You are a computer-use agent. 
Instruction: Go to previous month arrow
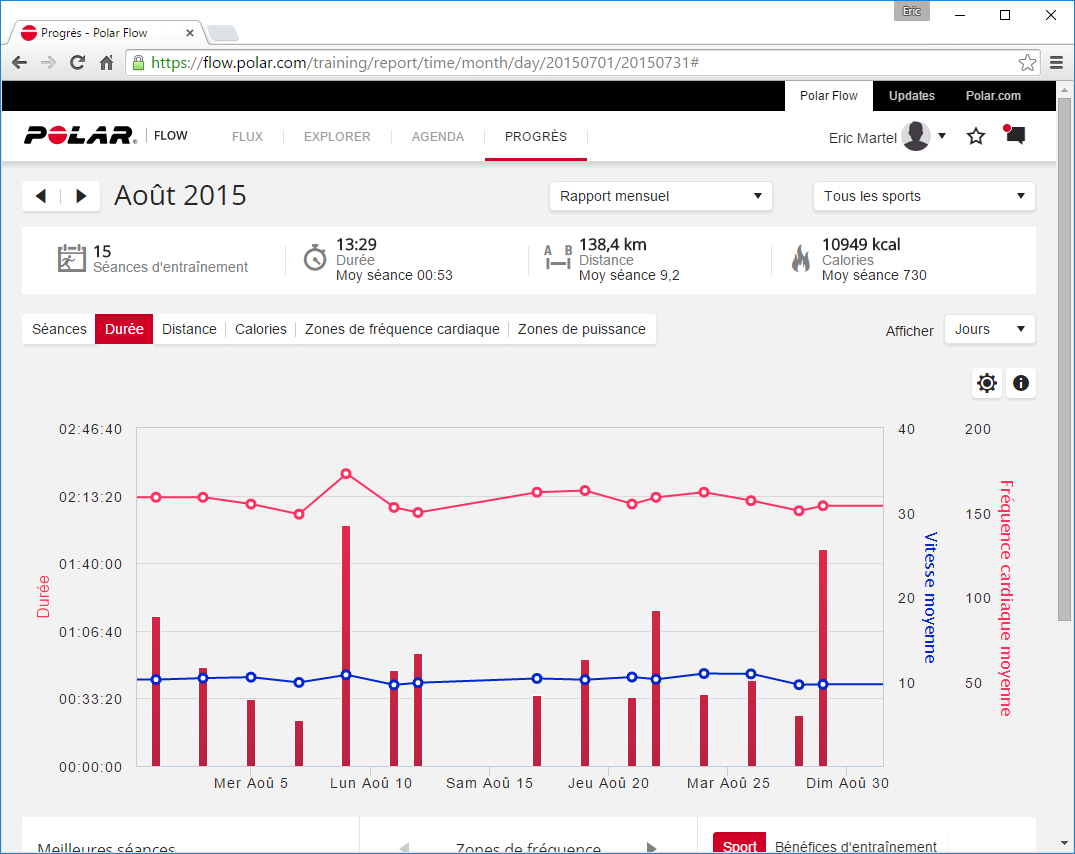41,196
